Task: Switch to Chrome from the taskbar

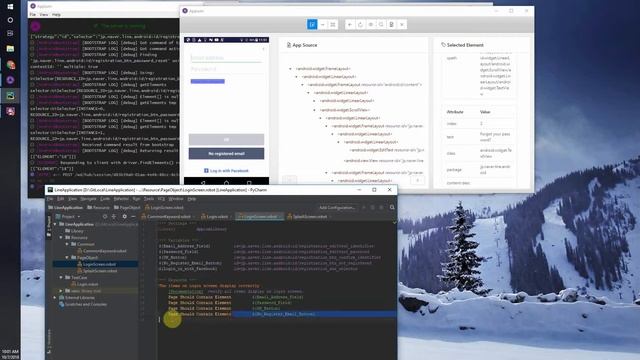Action: point(10,64)
